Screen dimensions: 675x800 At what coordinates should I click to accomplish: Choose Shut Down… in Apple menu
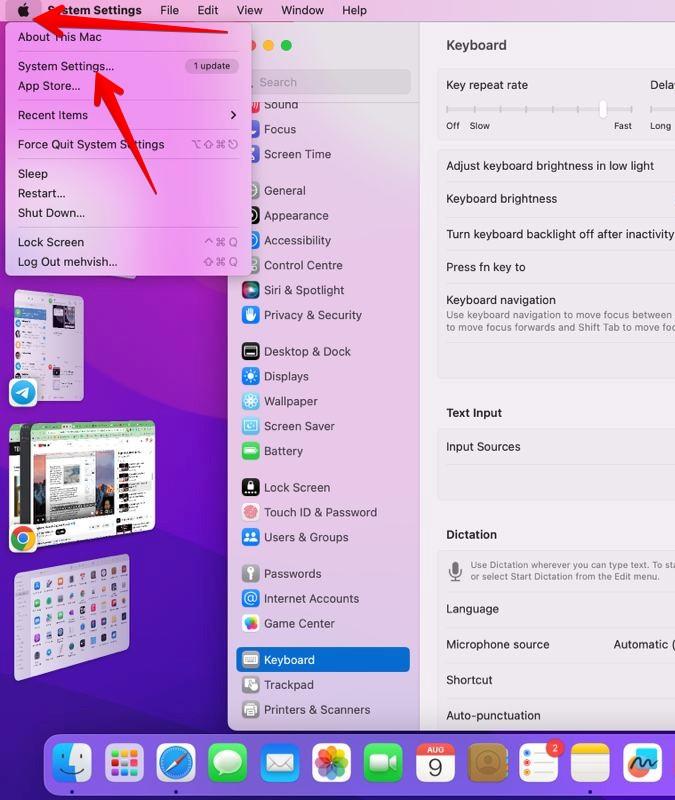[51, 213]
